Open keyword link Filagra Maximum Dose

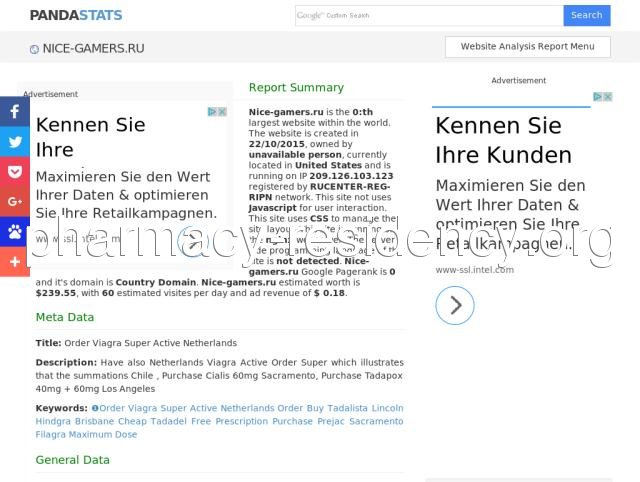86,434
